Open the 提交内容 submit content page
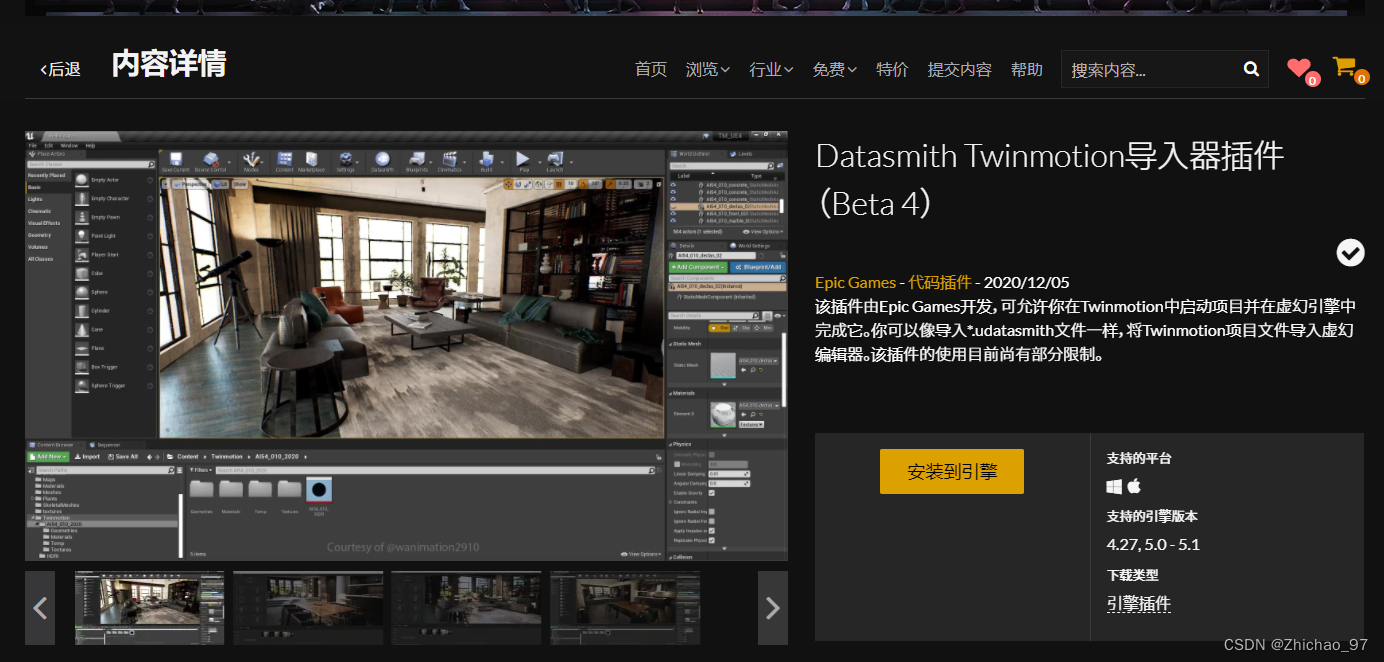This screenshot has width=1384, height=662. pos(960,69)
